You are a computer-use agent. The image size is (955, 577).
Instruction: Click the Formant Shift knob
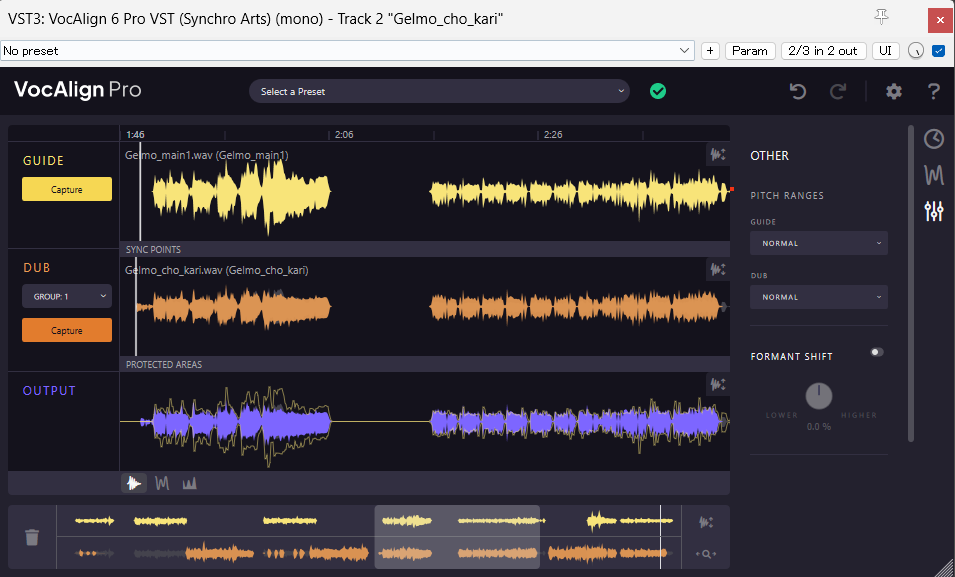click(819, 397)
